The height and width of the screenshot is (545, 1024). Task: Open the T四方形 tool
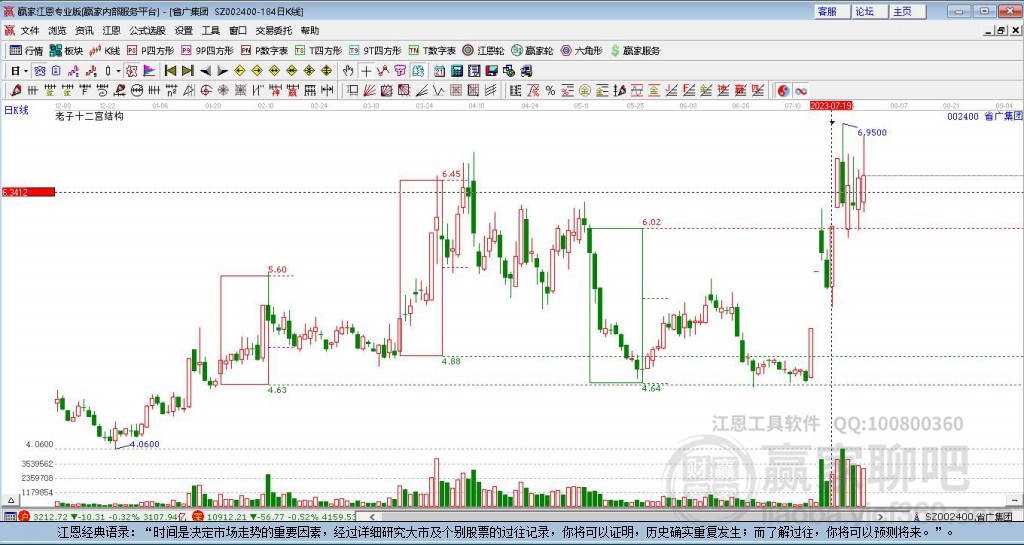(x=318, y=50)
